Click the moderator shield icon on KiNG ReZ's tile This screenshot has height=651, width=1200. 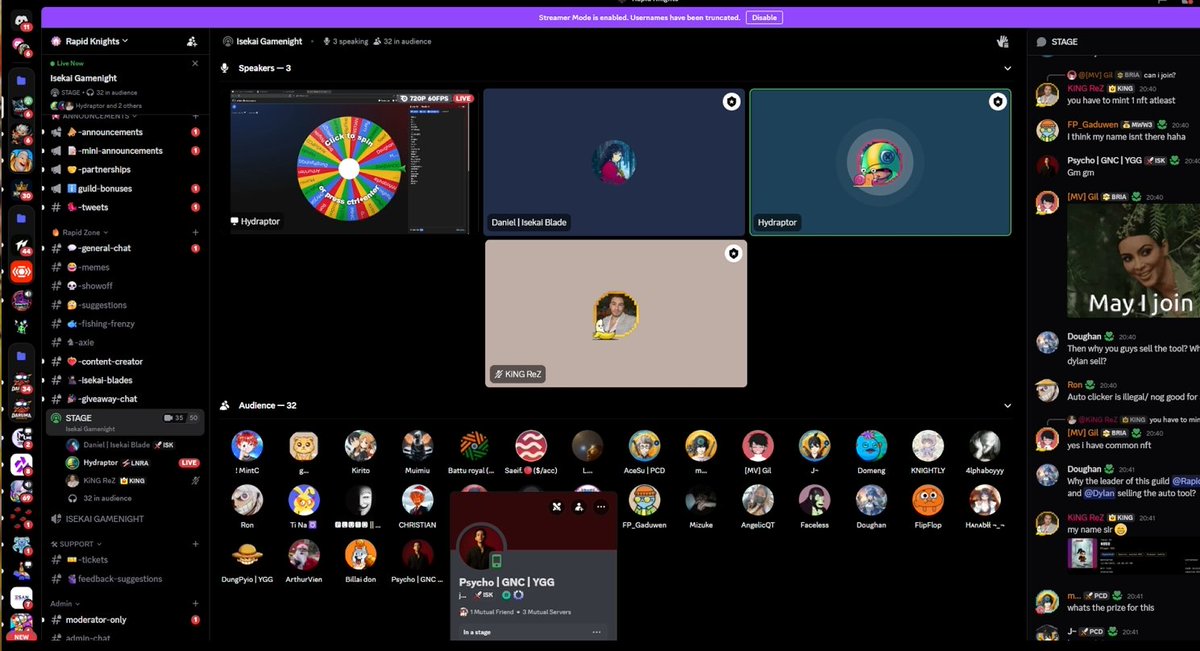(733, 254)
